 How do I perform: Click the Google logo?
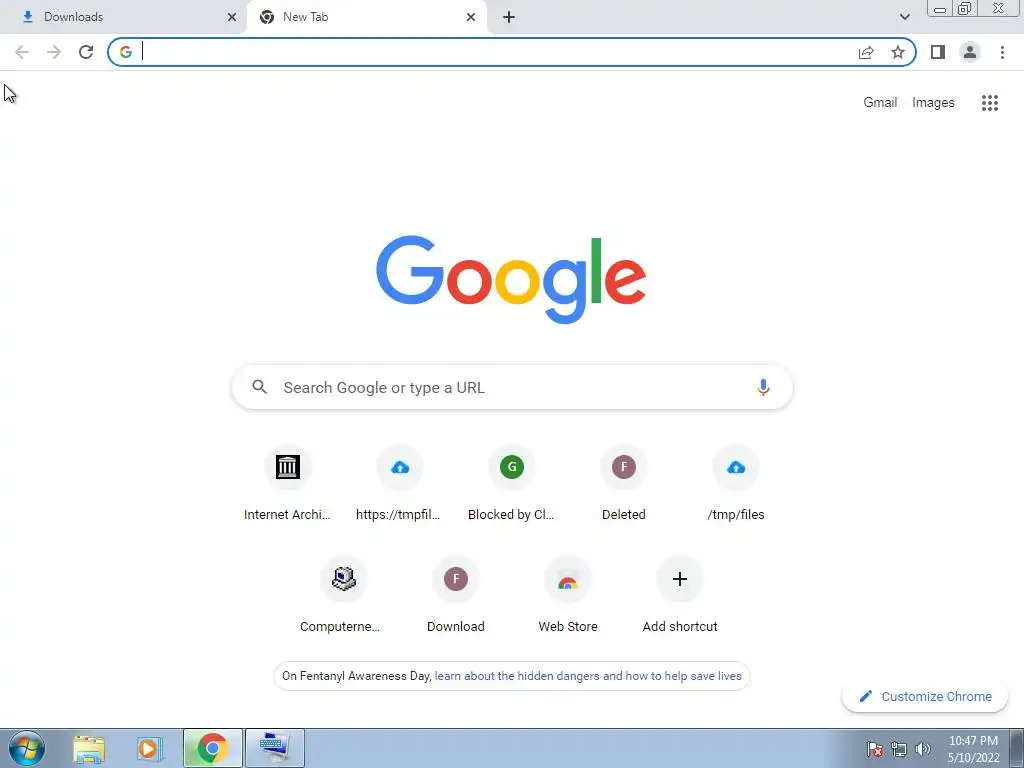(511, 280)
